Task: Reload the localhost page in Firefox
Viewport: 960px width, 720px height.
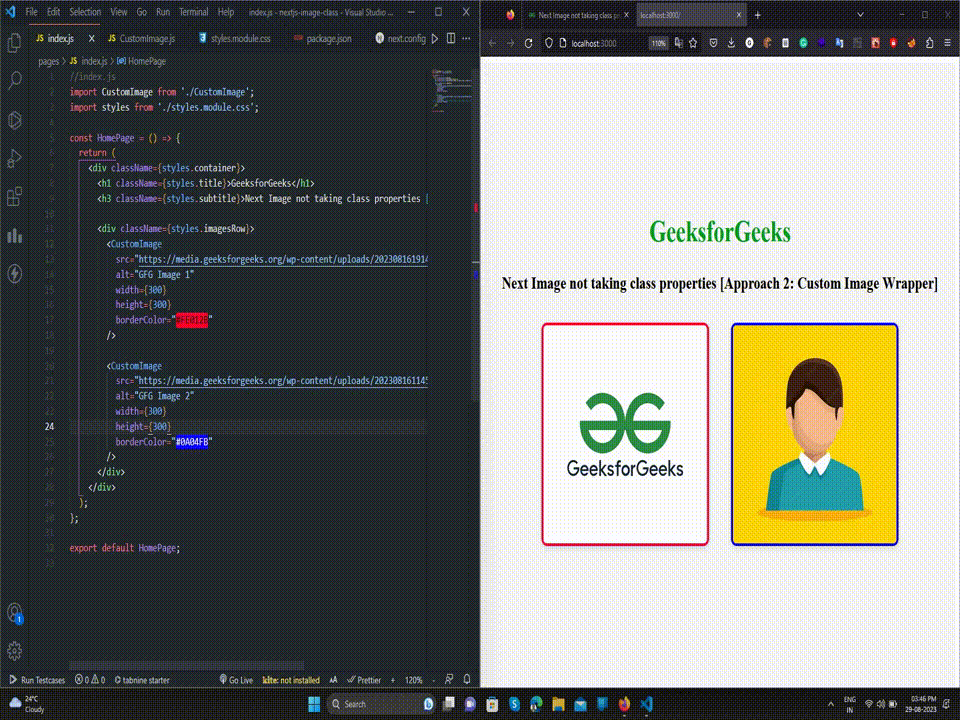Action: [528, 43]
